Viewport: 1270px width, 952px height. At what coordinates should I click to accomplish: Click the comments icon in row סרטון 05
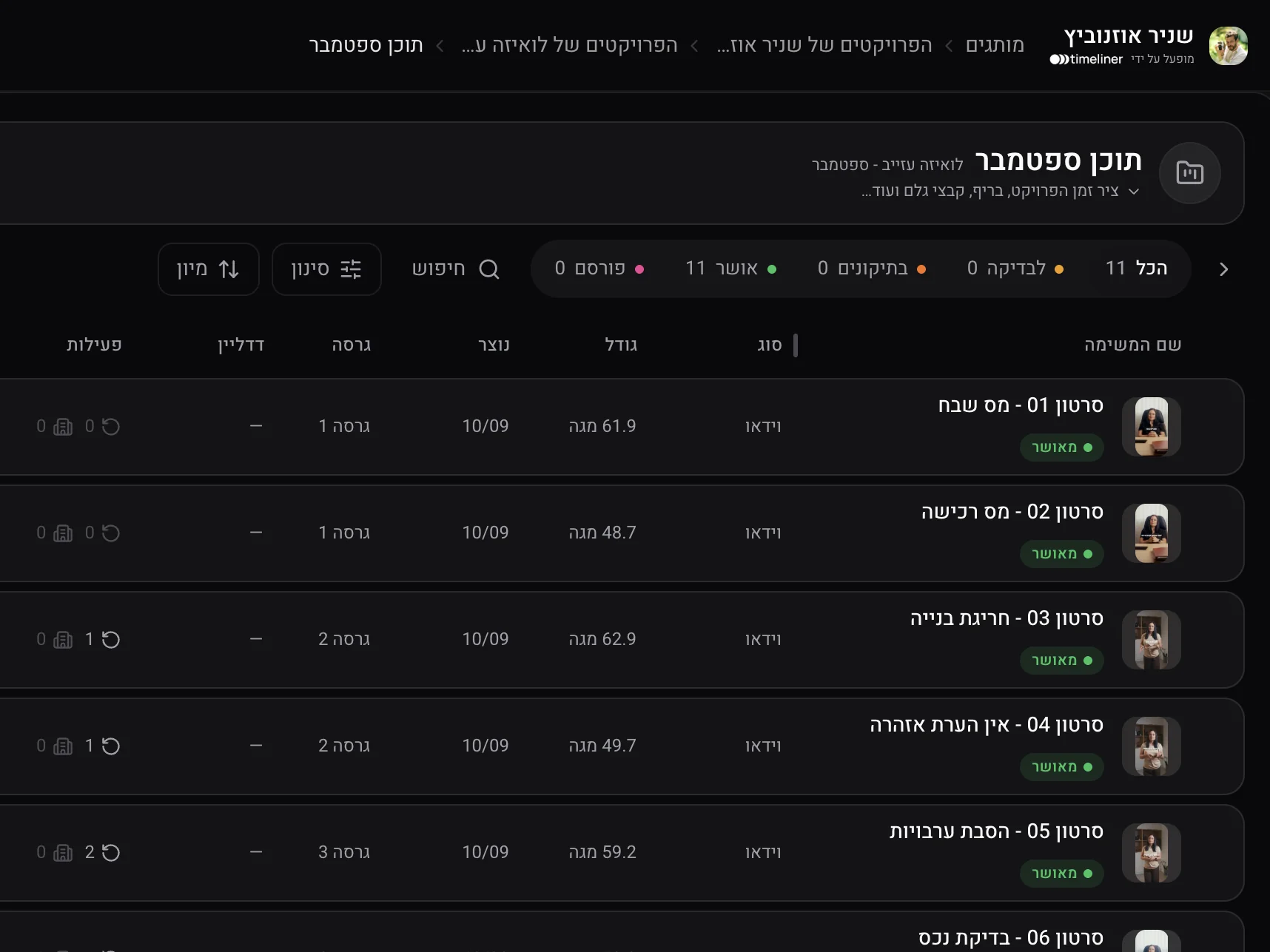pyautogui.click(x=63, y=853)
